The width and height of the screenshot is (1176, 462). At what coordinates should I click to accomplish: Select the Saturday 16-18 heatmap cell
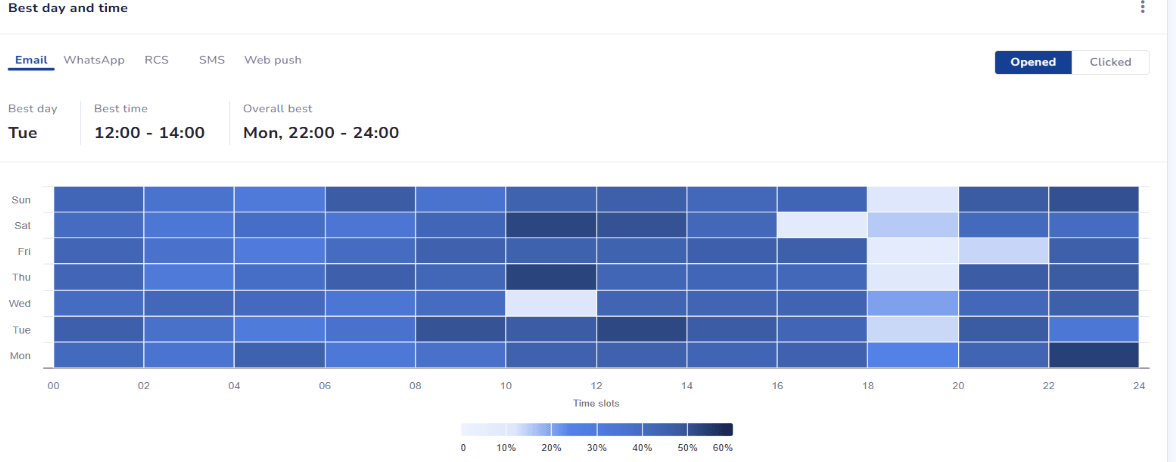click(x=822, y=225)
